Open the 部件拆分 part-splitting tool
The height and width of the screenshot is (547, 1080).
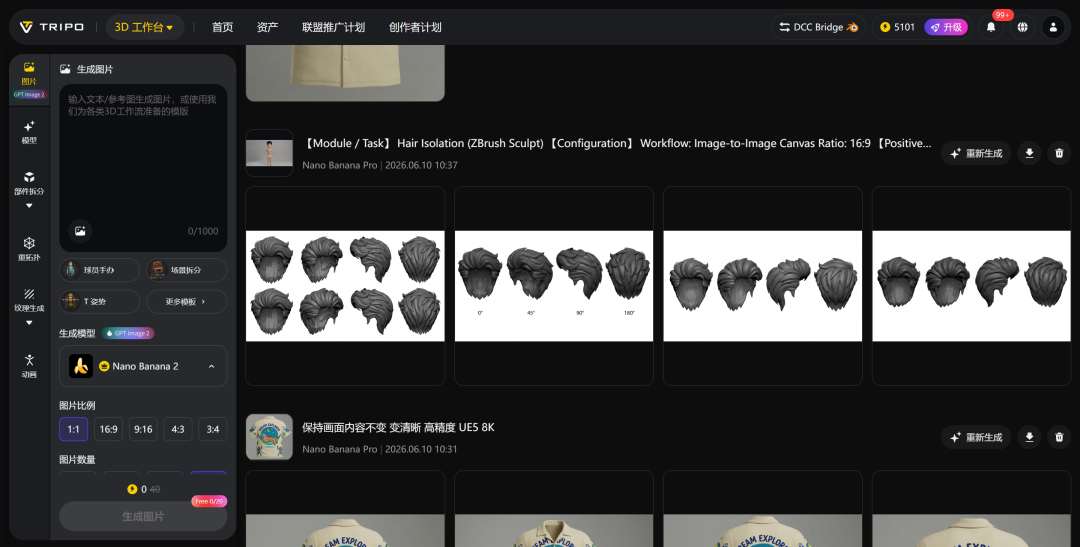click(x=29, y=183)
